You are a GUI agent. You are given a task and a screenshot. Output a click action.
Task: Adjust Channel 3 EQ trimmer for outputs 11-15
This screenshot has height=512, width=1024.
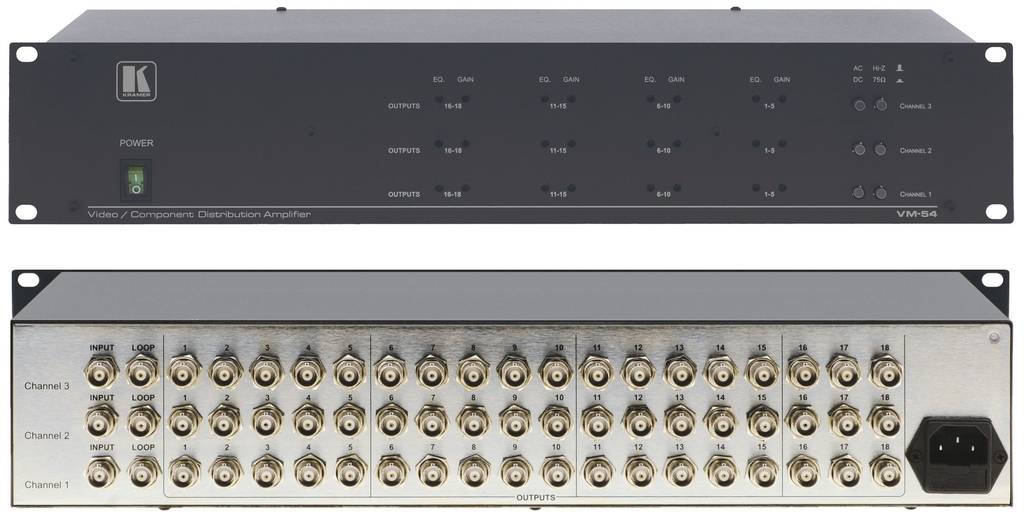pos(545,99)
